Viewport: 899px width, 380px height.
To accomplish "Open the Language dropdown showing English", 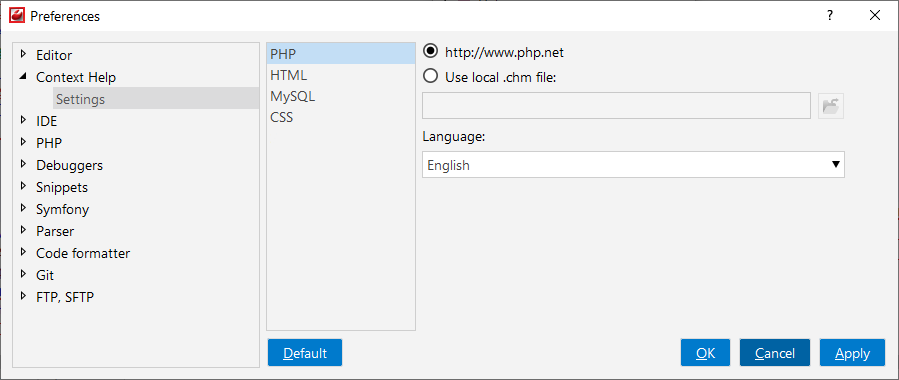I will coord(633,165).
